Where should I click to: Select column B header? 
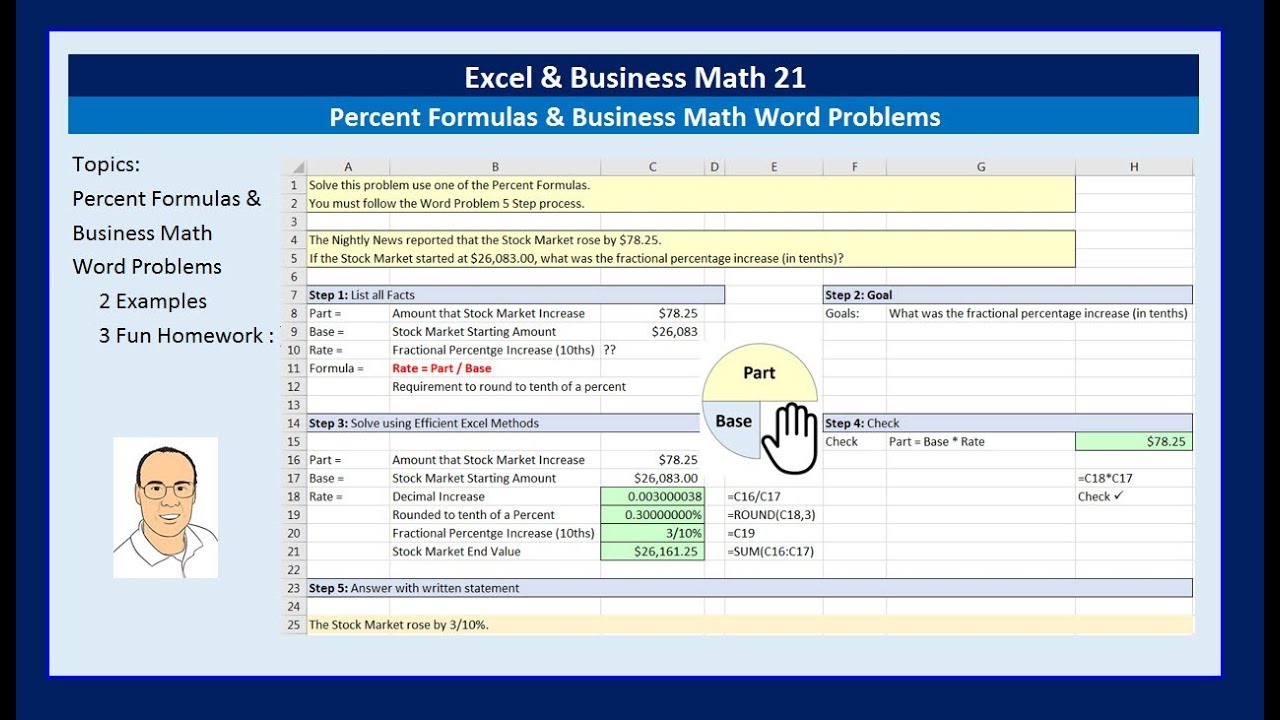(x=495, y=167)
